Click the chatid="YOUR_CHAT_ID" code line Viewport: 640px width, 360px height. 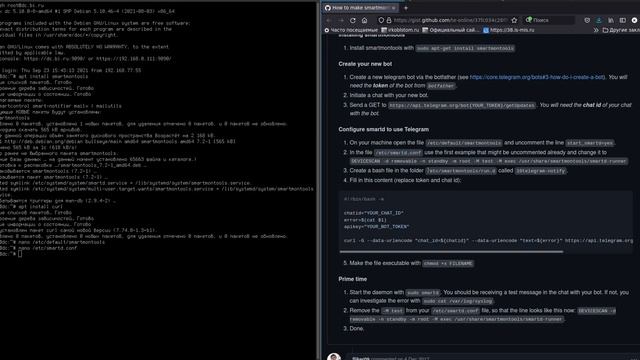coord(373,213)
